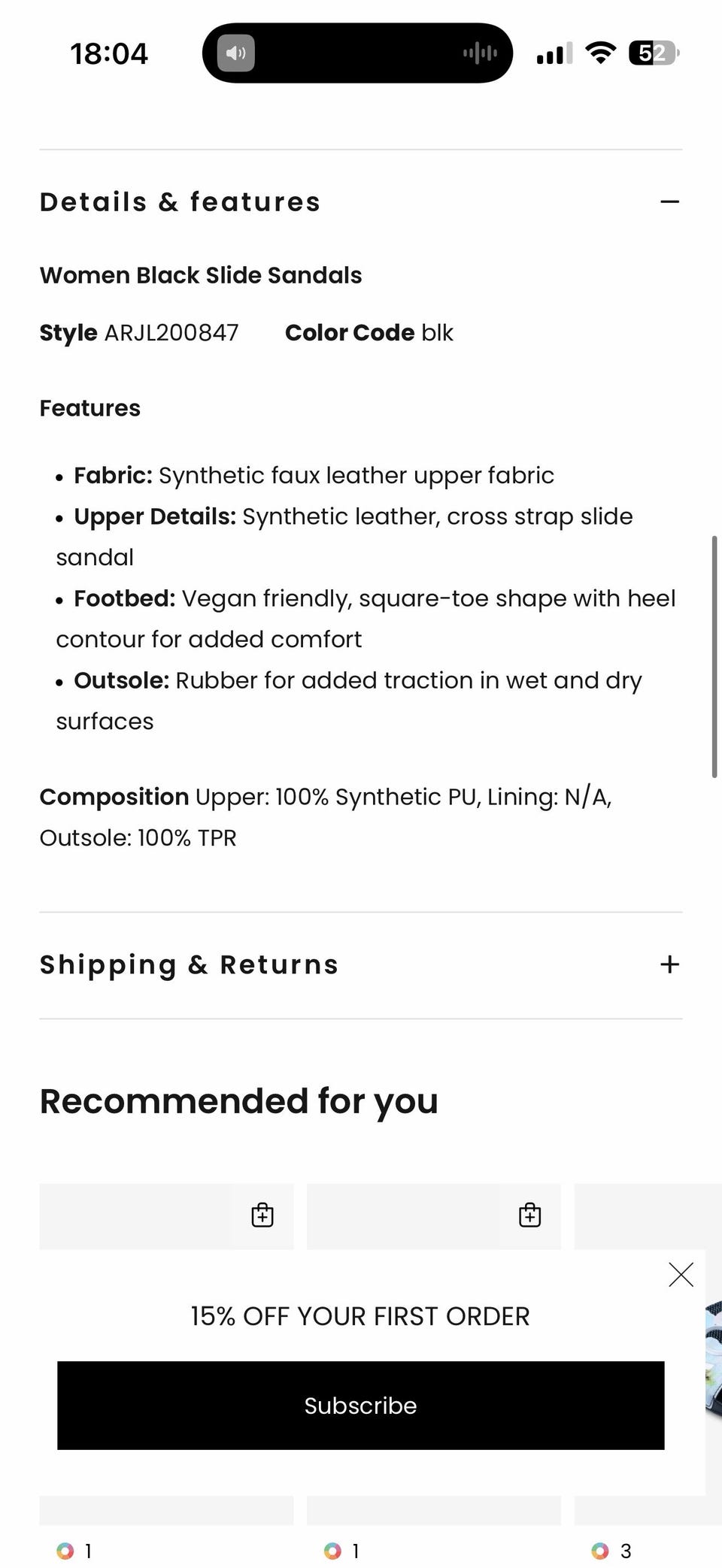Tap color wheel icon under second product

coord(332,1551)
